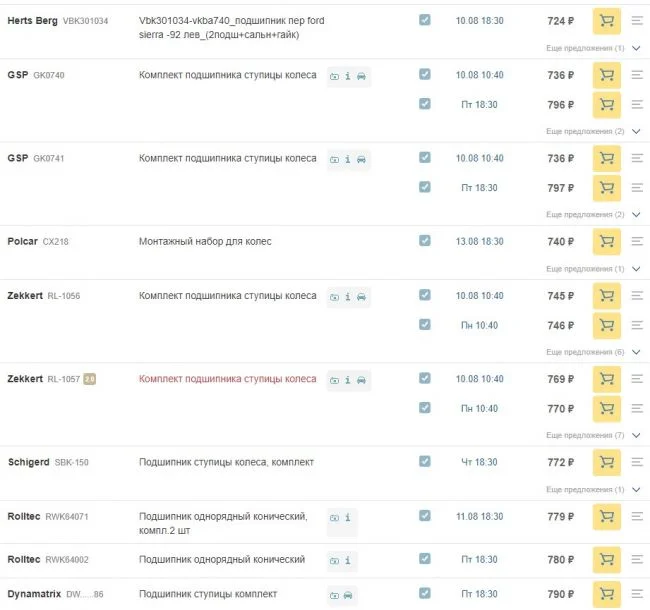Add Herts Berg VBK301034 to cart
This screenshot has height=610, width=650.
click(x=606, y=20)
